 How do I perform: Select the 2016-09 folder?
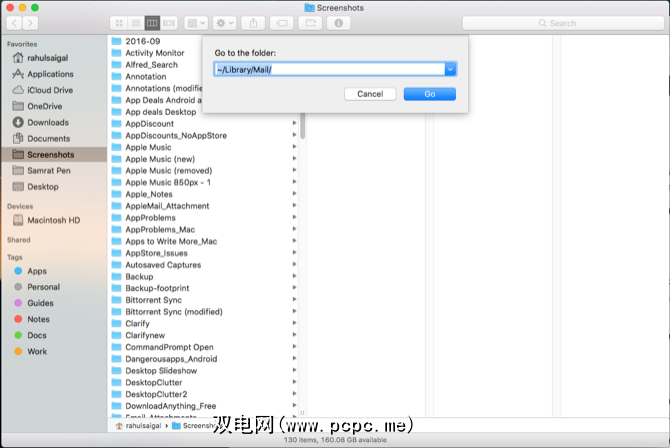(x=142, y=41)
